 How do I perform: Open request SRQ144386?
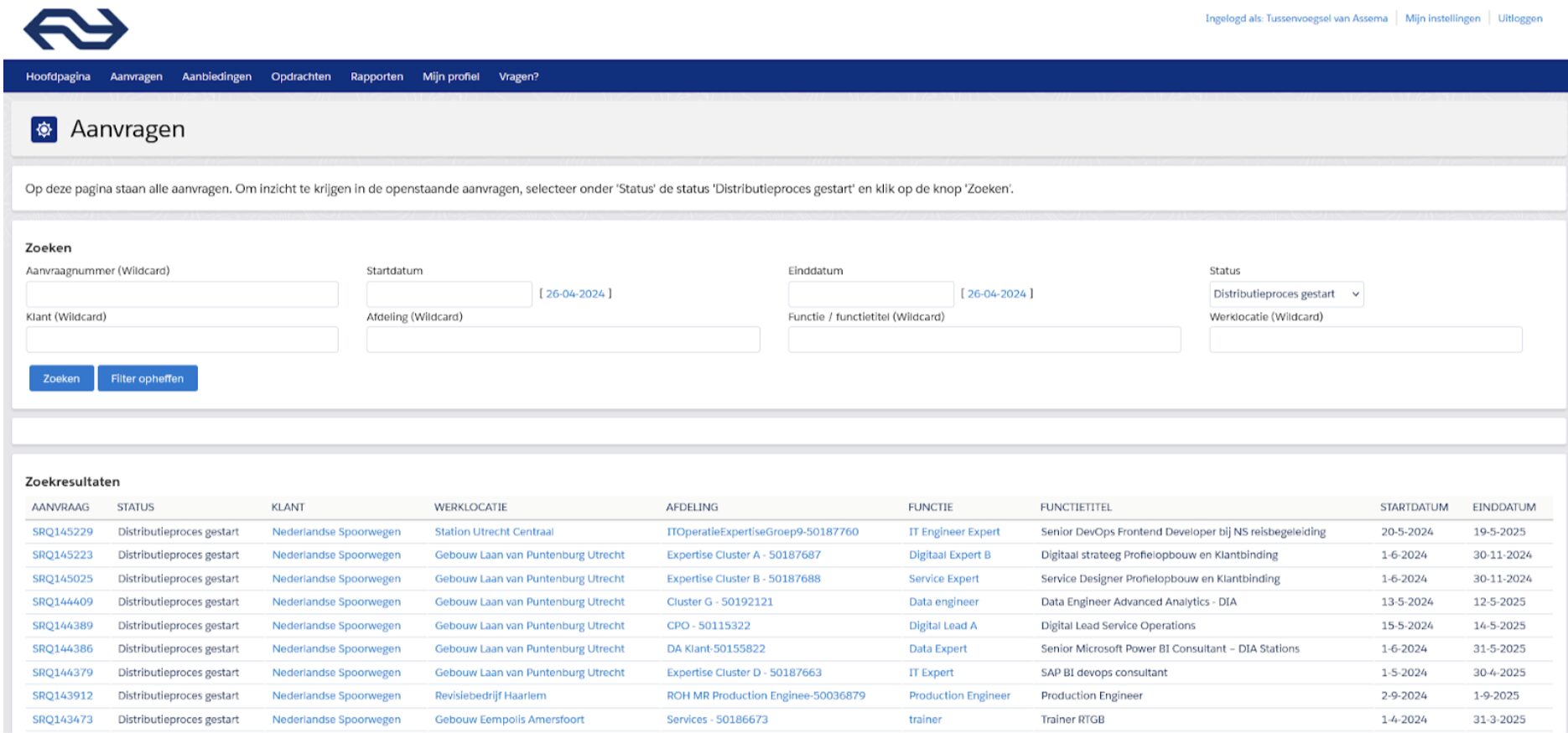(63, 649)
